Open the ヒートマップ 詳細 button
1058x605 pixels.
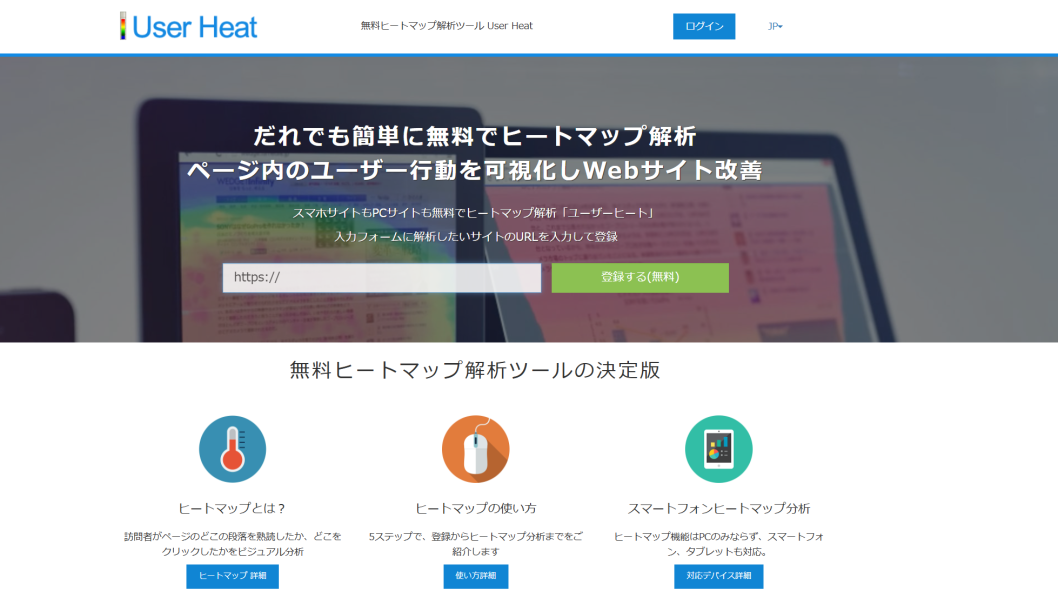(x=232, y=576)
